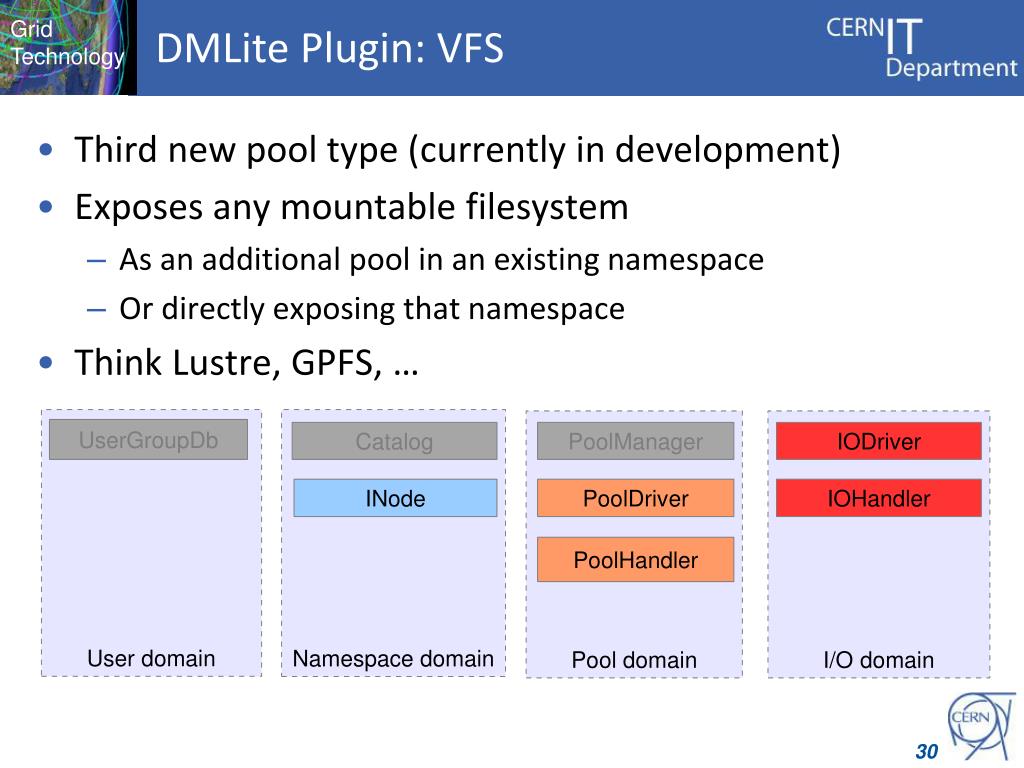
Task: Click bullet 'Exposes any mountable filesystem'
Action: 351,207
